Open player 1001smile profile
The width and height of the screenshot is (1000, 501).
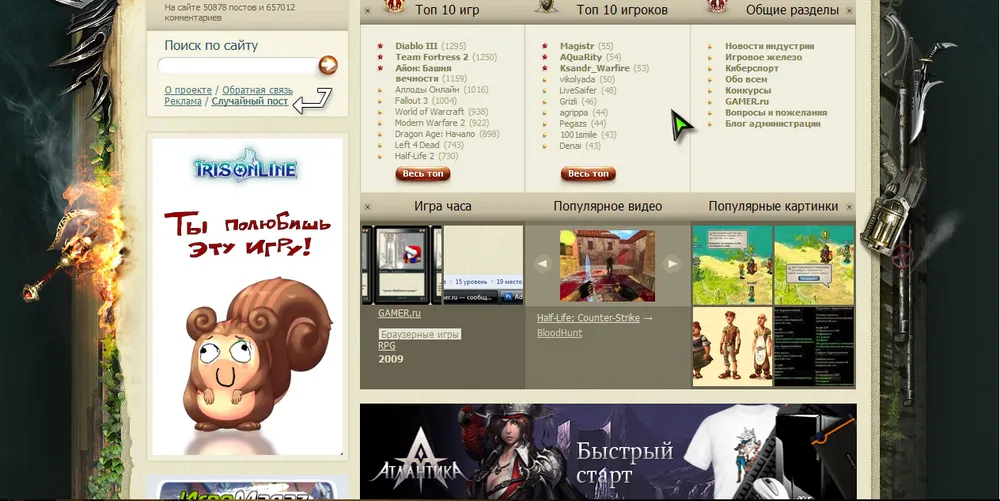578,134
